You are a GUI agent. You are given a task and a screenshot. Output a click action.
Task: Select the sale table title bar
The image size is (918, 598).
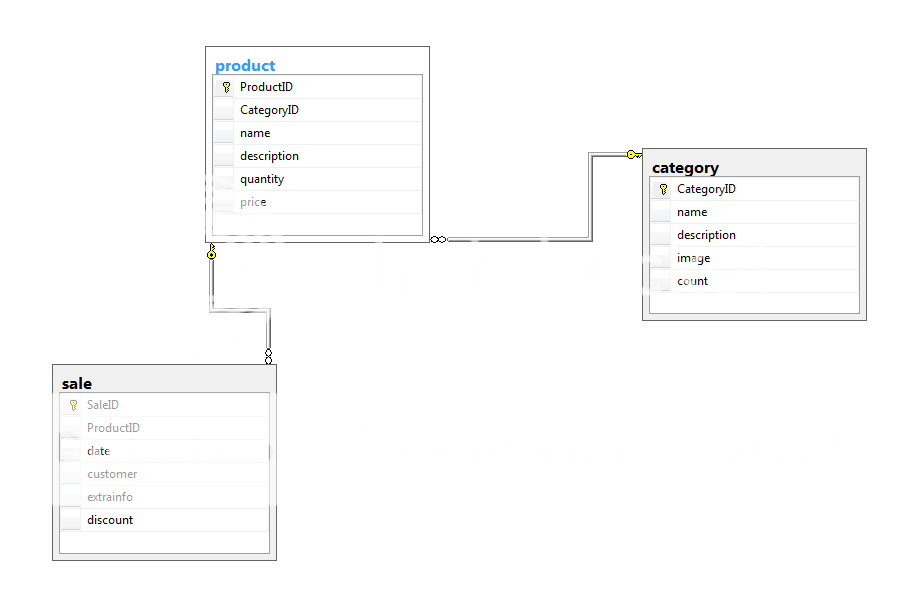pos(77,382)
